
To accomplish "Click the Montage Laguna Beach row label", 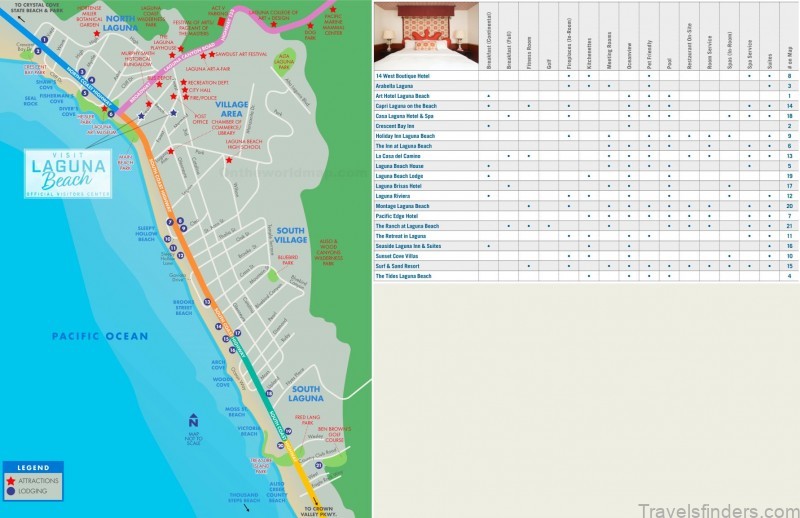I will (402, 205).
